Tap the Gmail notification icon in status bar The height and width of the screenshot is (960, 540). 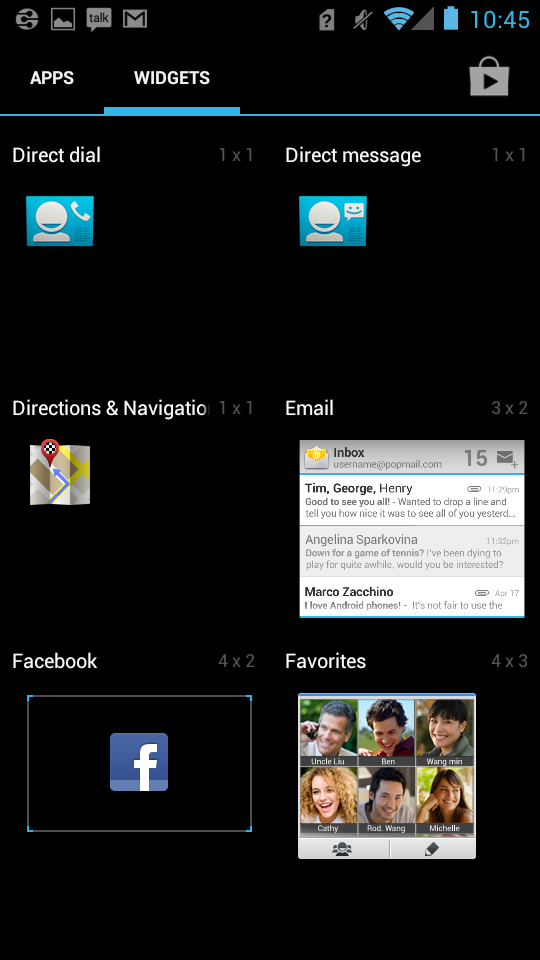tap(135, 19)
